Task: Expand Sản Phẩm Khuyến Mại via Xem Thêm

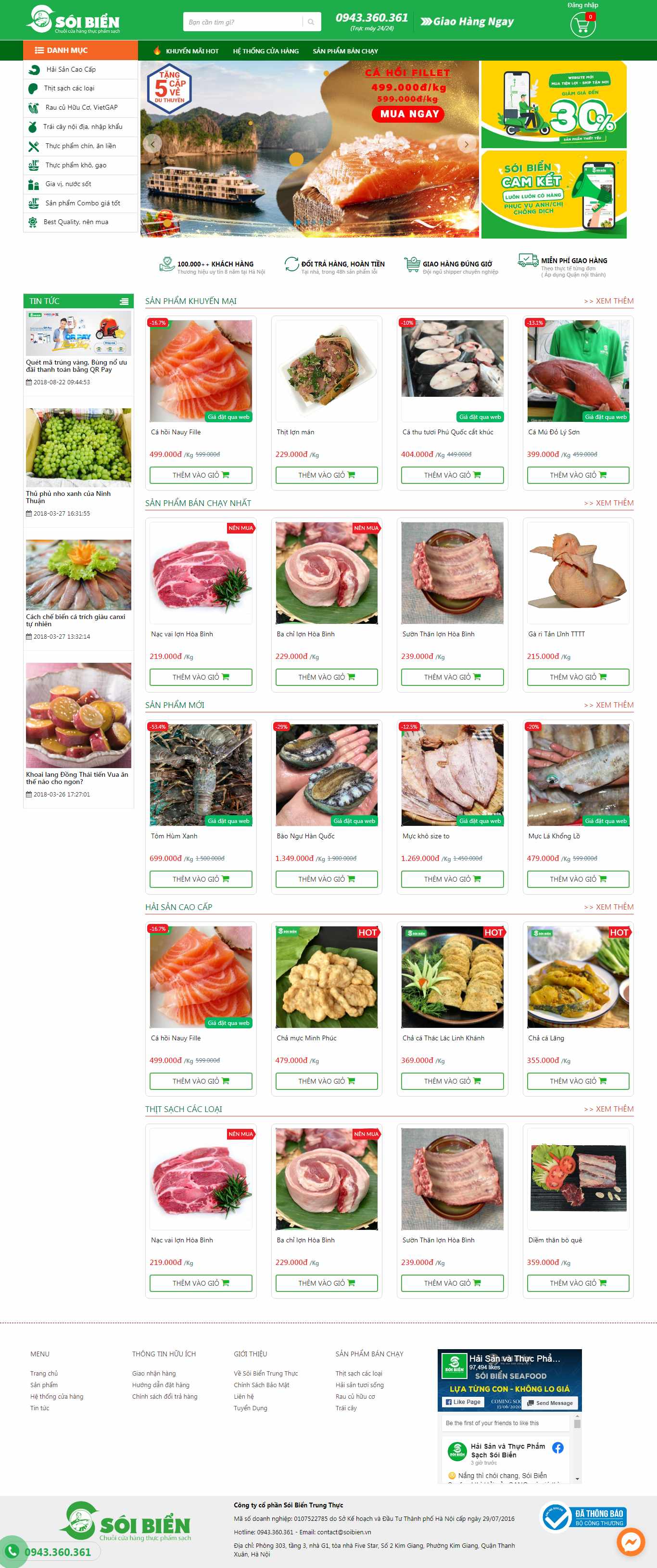Action: (x=608, y=301)
